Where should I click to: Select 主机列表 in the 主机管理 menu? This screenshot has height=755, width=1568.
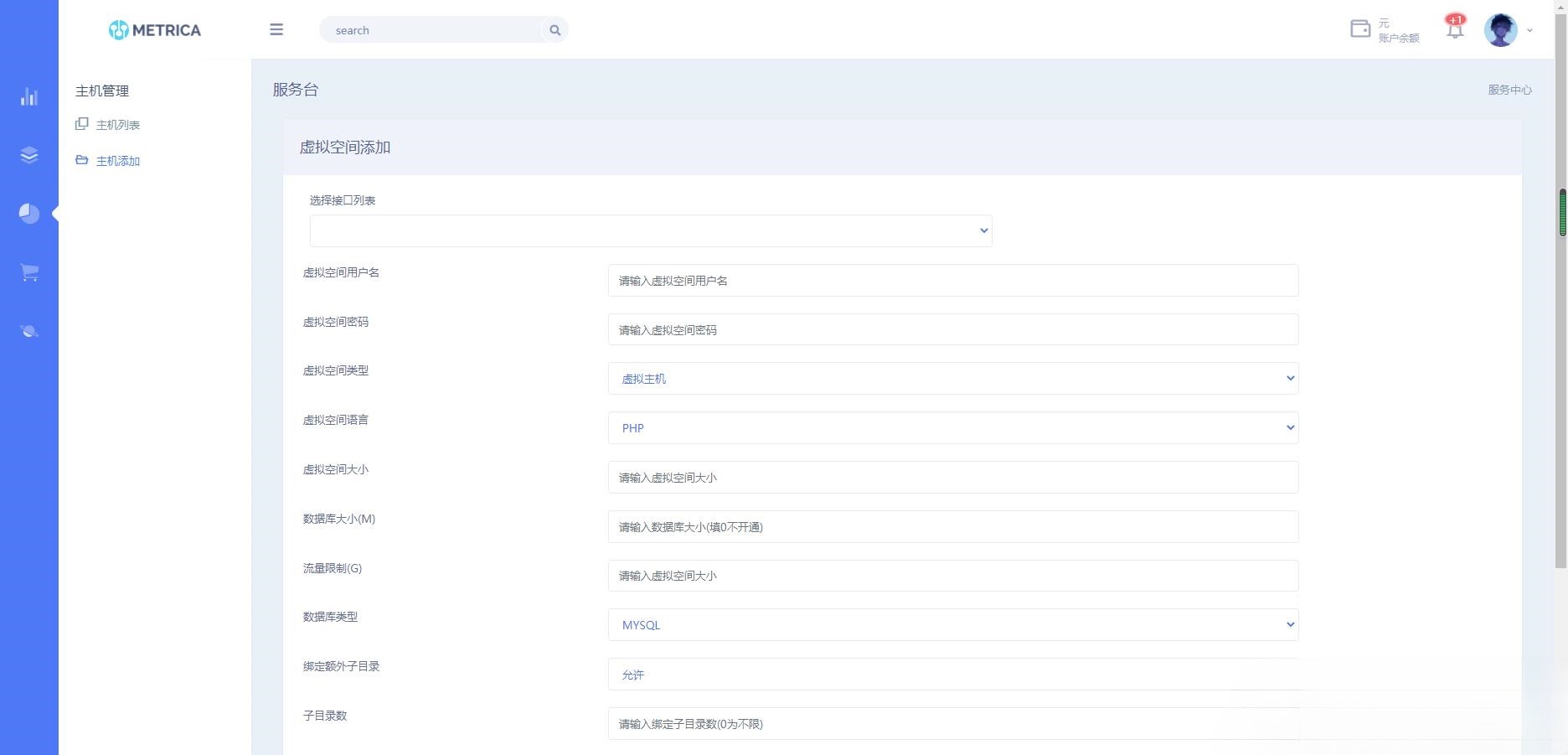click(117, 124)
